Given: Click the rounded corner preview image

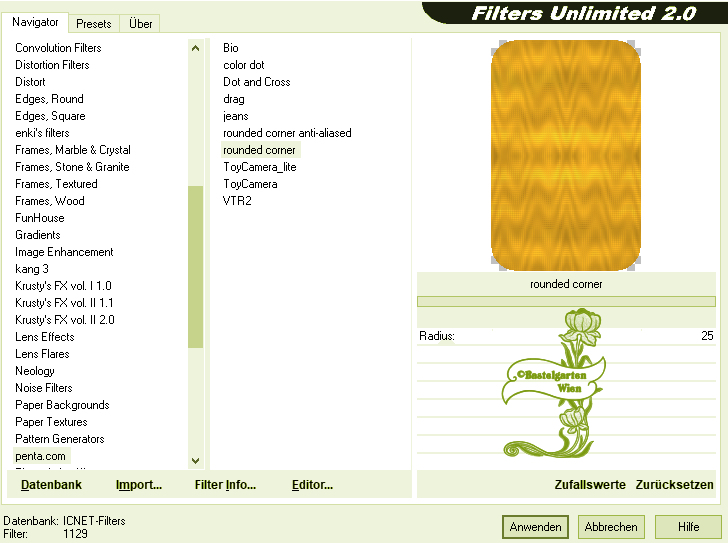Looking at the screenshot, I should point(566,155).
